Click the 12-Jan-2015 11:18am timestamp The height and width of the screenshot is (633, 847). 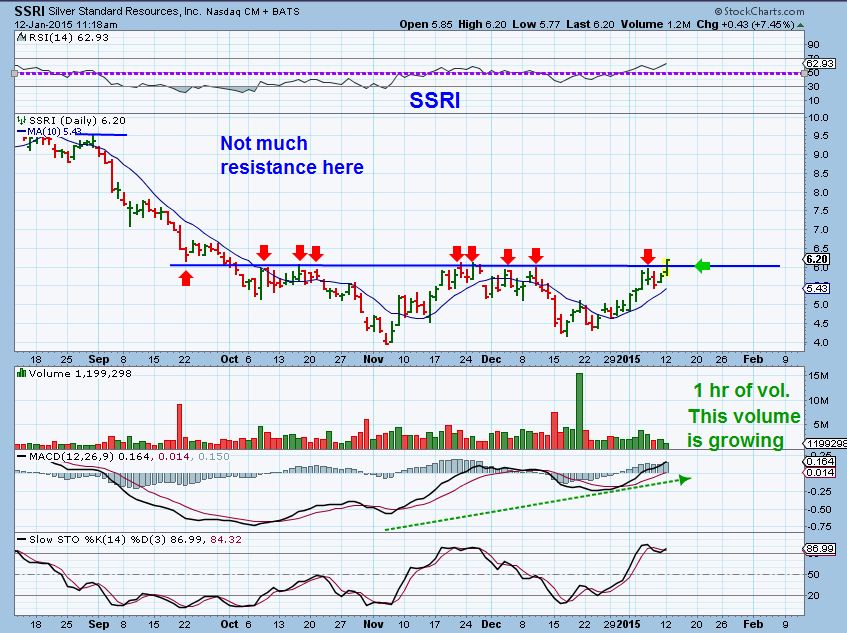point(65,24)
